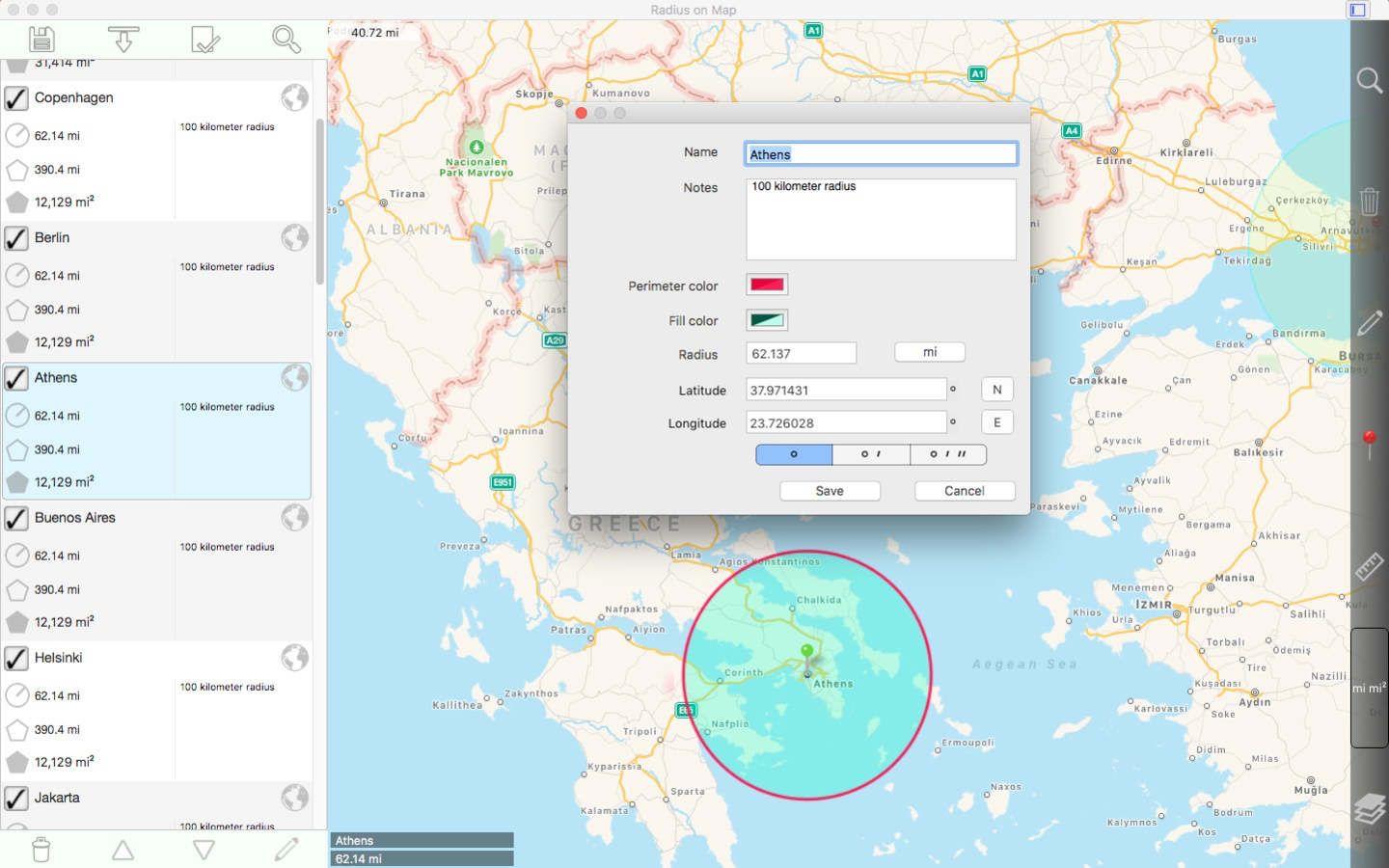Click the Longitude value field

pyautogui.click(x=847, y=422)
